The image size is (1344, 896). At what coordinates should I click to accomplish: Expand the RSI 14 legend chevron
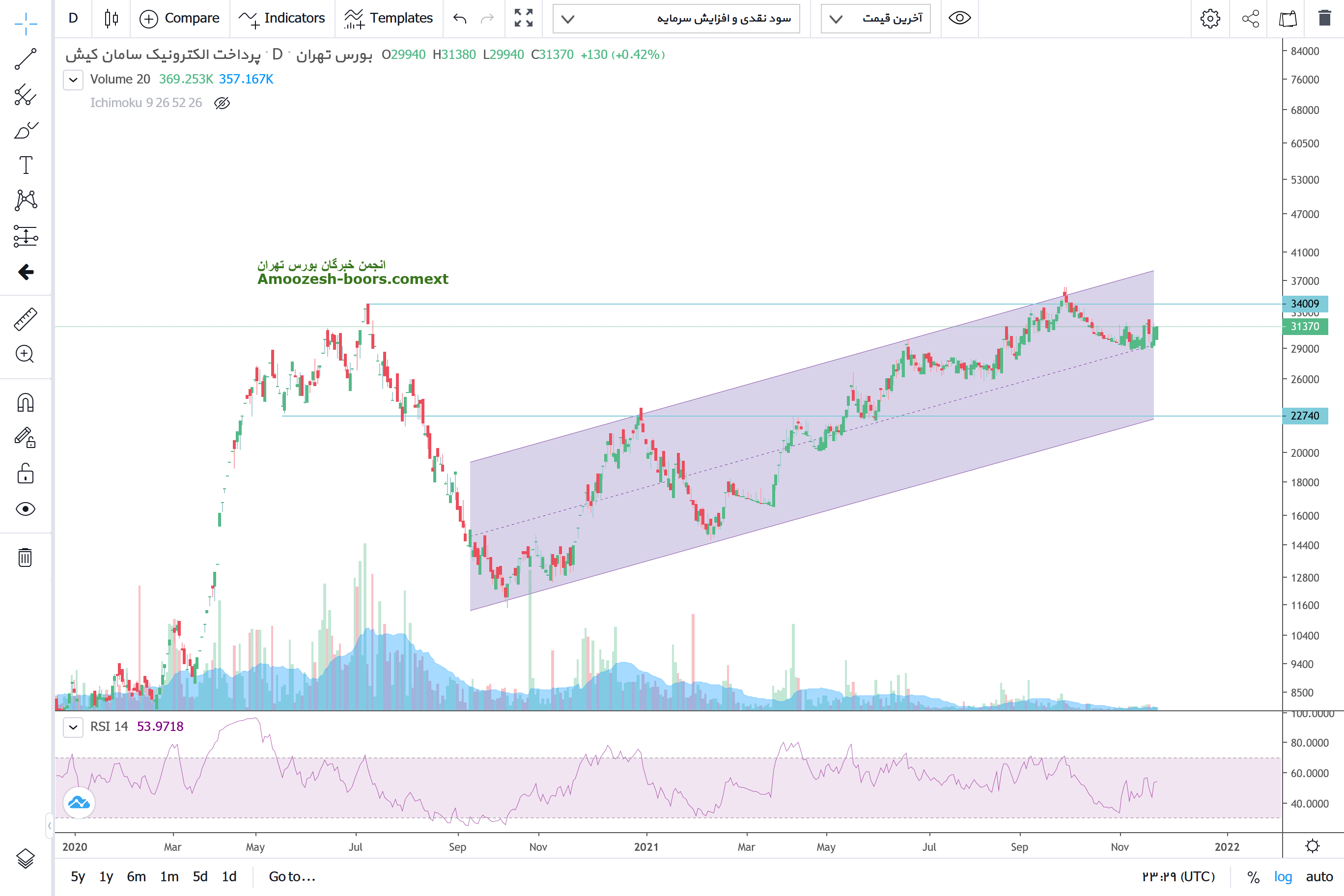click(x=73, y=727)
